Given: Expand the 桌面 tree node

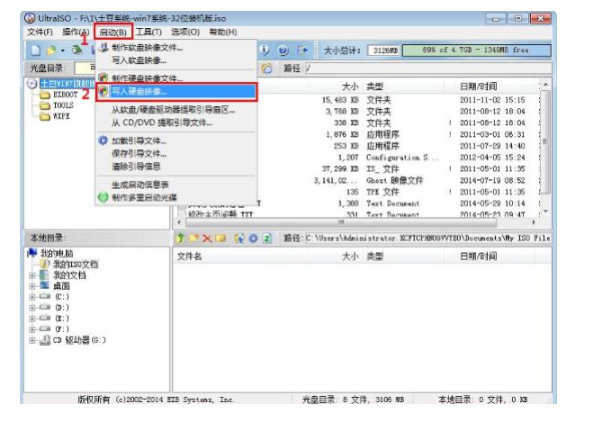Looking at the screenshot, I should coord(32,286).
